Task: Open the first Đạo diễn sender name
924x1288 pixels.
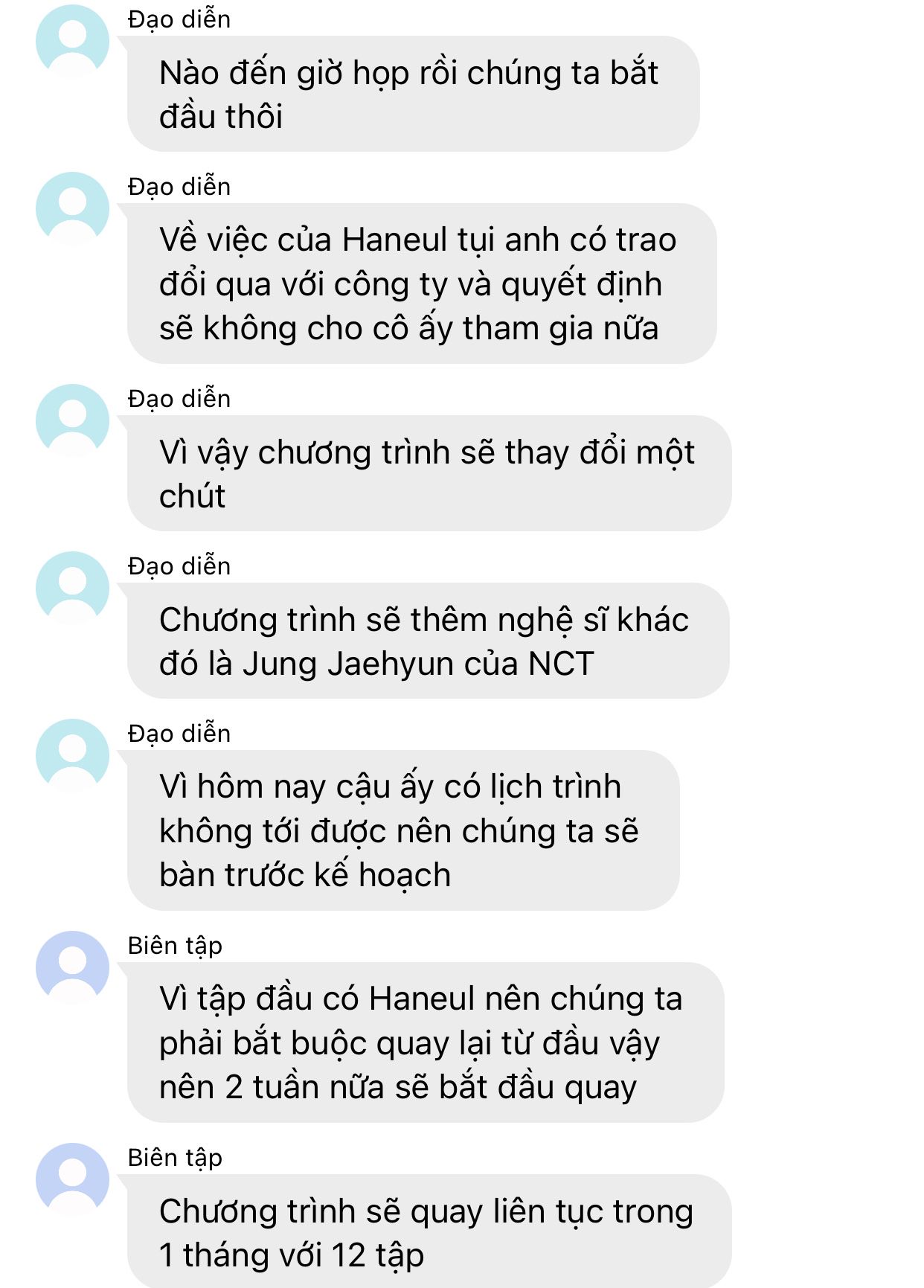Action: coord(179,20)
